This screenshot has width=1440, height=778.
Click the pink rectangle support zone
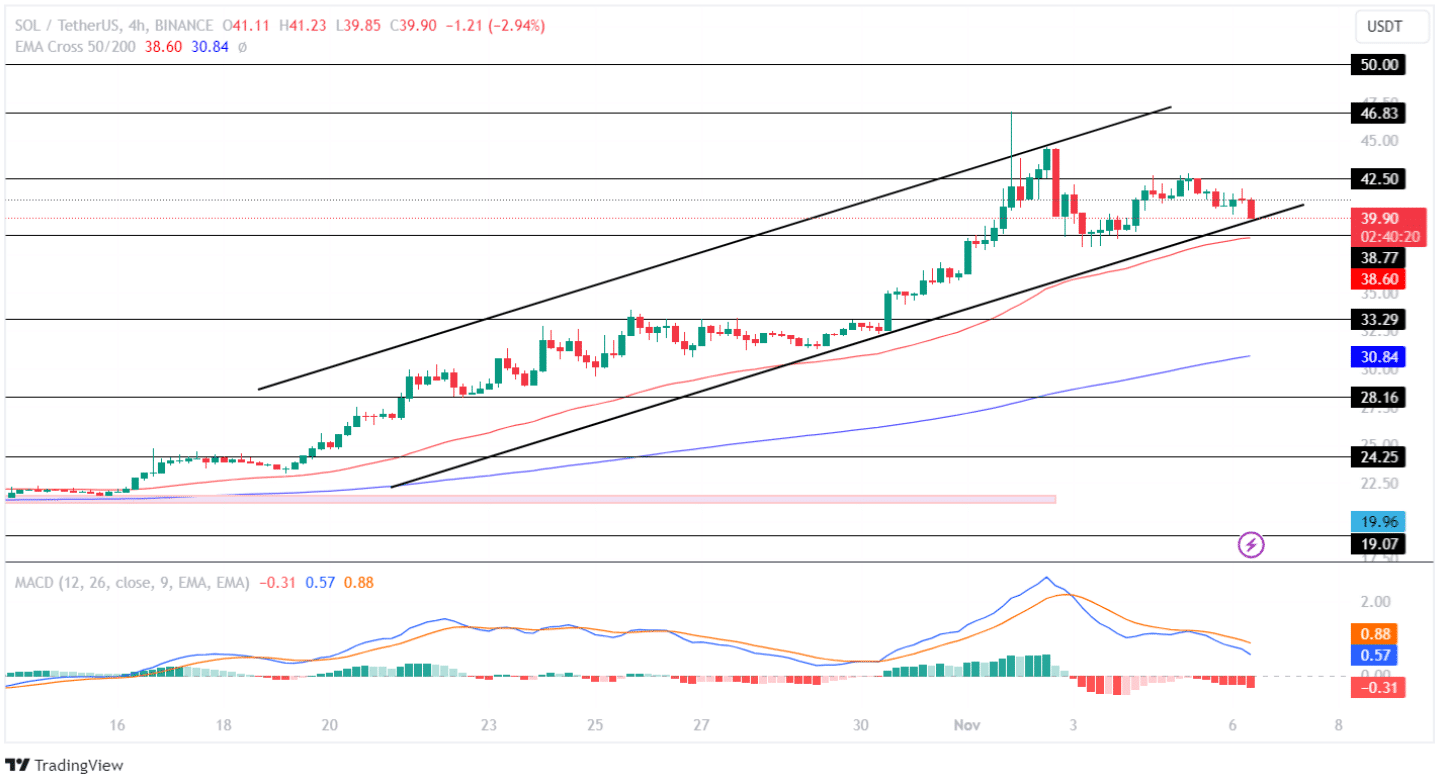pyautogui.click(x=530, y=498)
